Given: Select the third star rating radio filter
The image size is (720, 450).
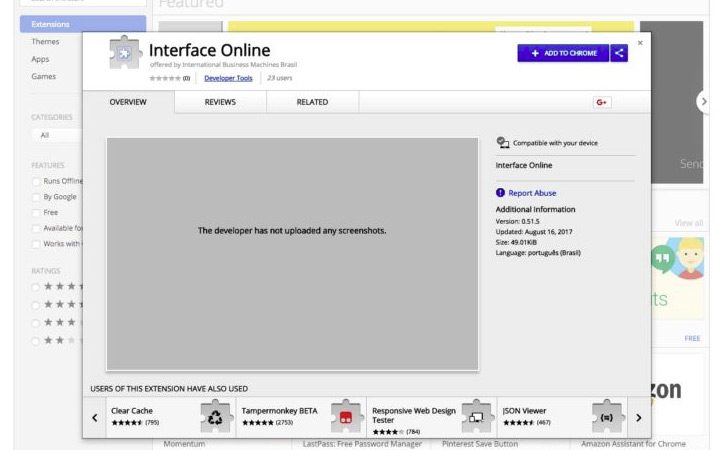Looking at the screenshot, I should 35,323.
